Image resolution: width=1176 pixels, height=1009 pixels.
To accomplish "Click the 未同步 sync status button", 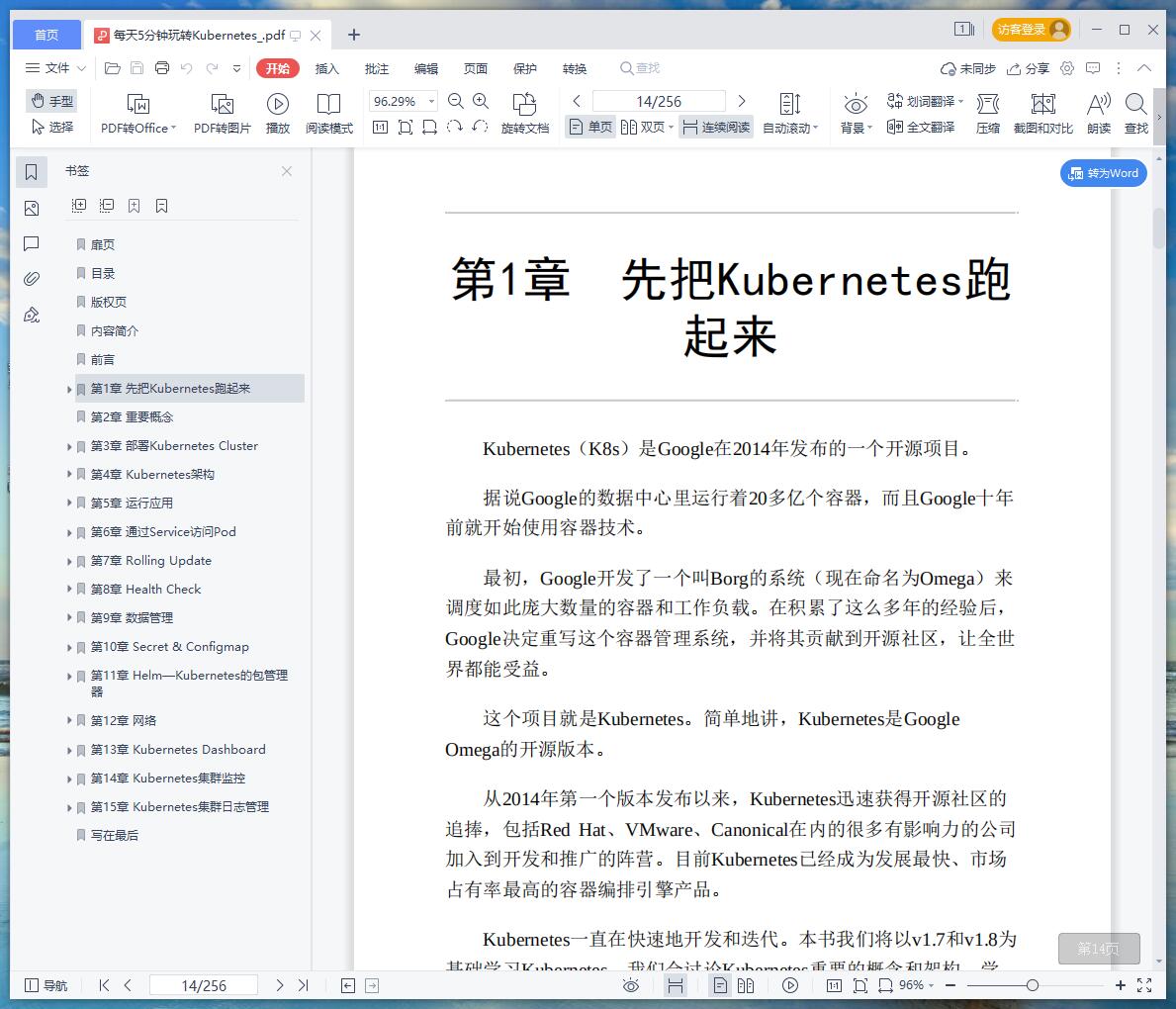I will click(968, 68).
